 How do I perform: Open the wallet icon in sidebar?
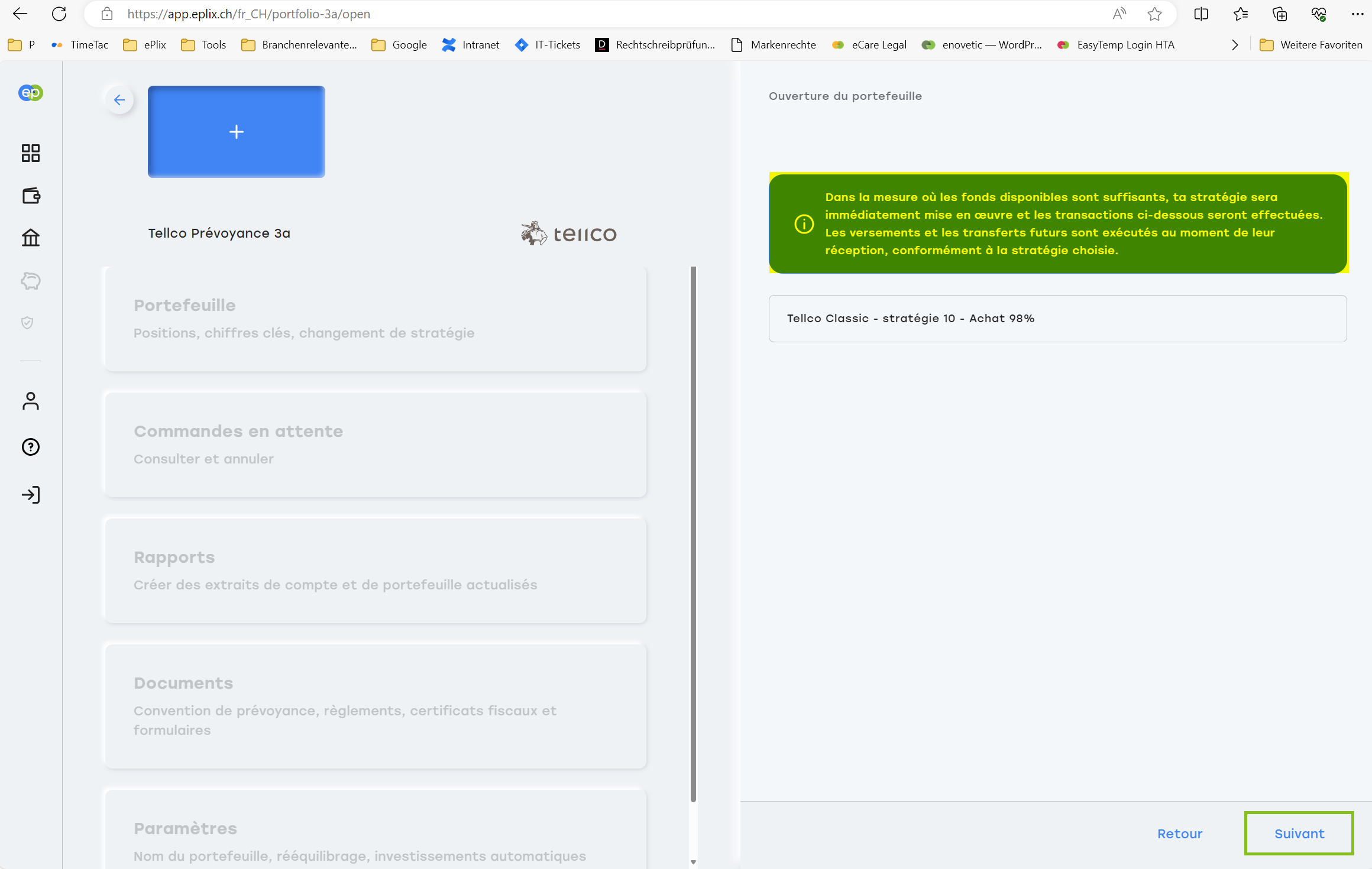(x=31, y=196)
